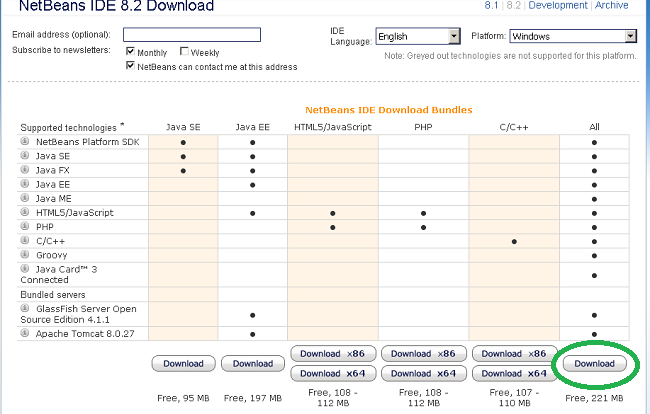Screen dimensions: 650x414
Task: Click the Email address input field
Action: pyautogui.click(x=192, y=34)
